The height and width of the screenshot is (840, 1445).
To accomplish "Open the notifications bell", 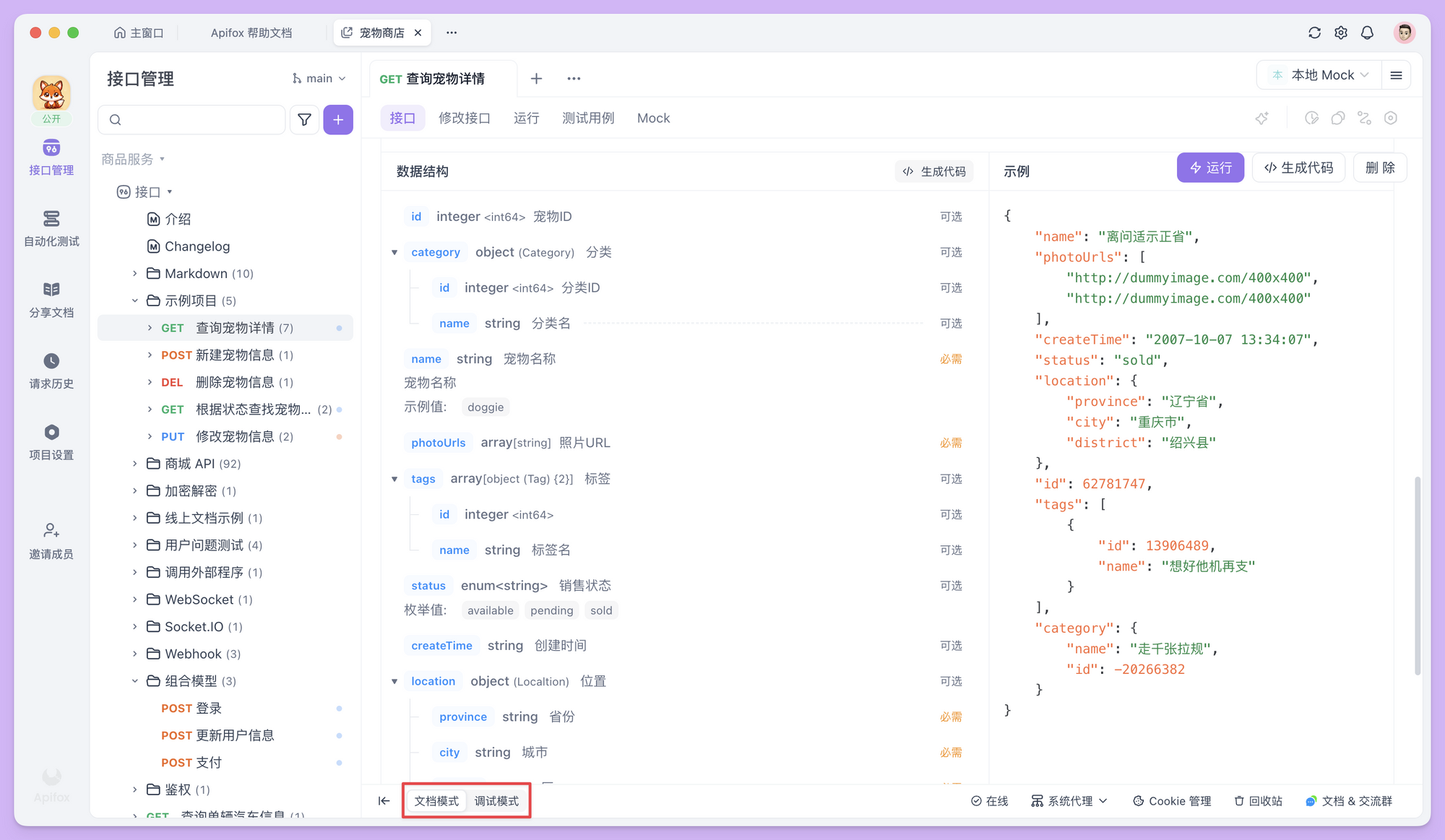I will tap(1367, 33).
